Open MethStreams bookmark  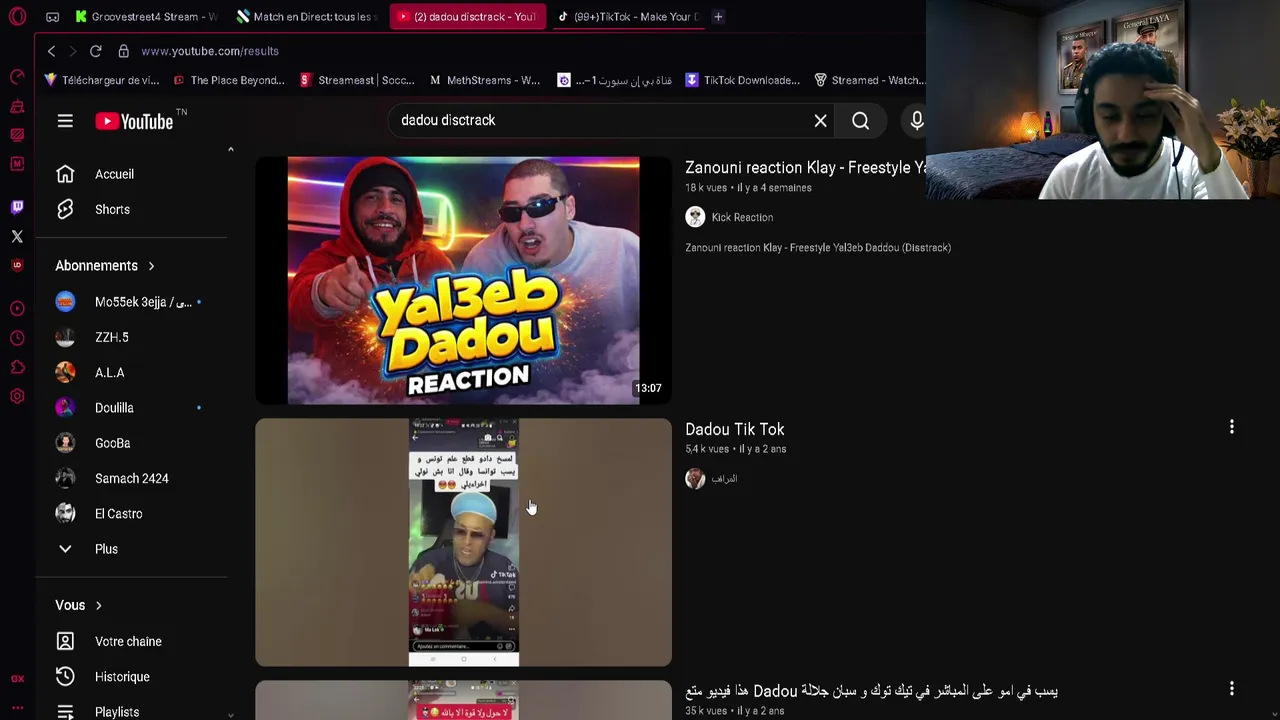pos(485,80)
